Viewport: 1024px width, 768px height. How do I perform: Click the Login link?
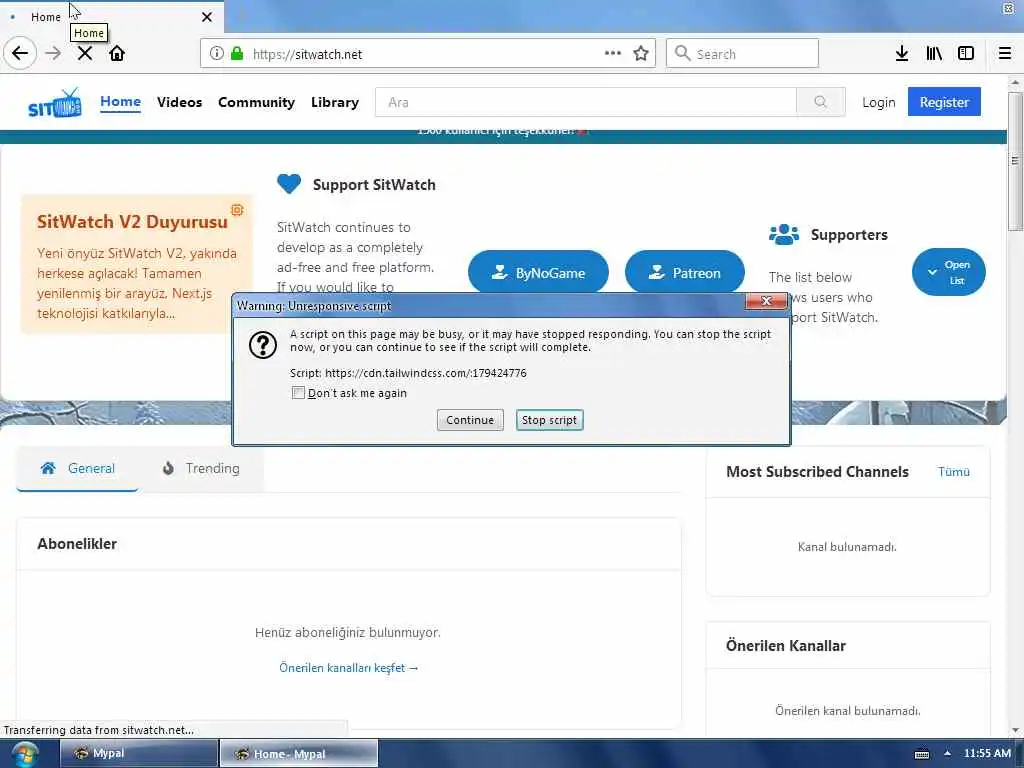pyautogui.click(x=878, y=103)
